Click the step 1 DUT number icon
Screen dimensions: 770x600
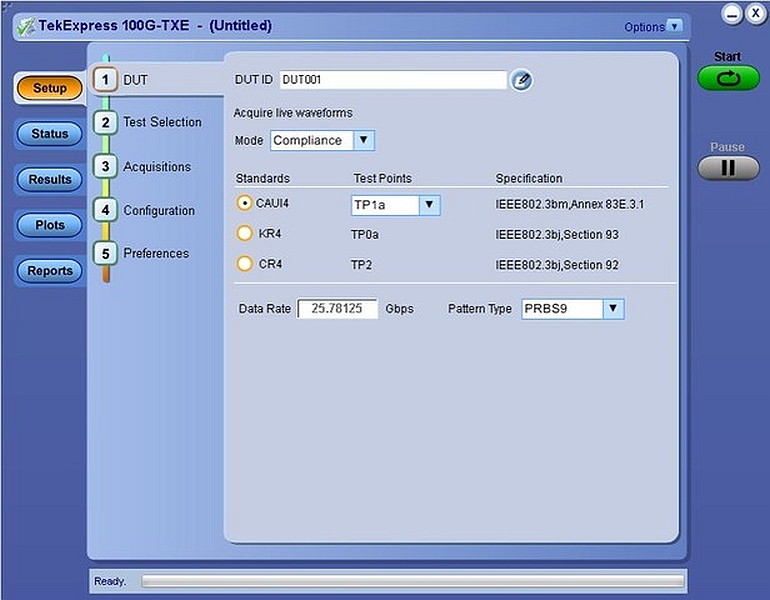(105, 80)
